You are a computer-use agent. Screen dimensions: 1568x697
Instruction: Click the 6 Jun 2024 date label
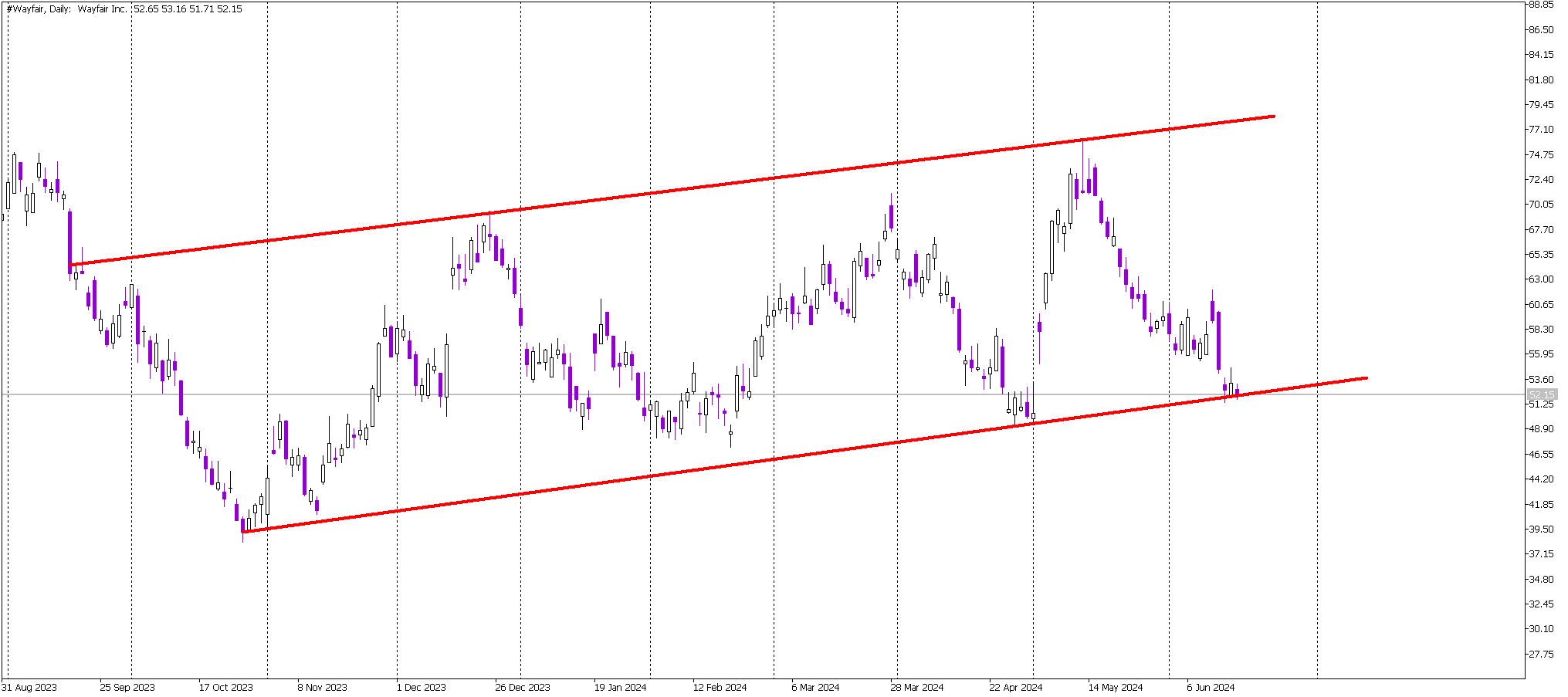point(1211,687)
